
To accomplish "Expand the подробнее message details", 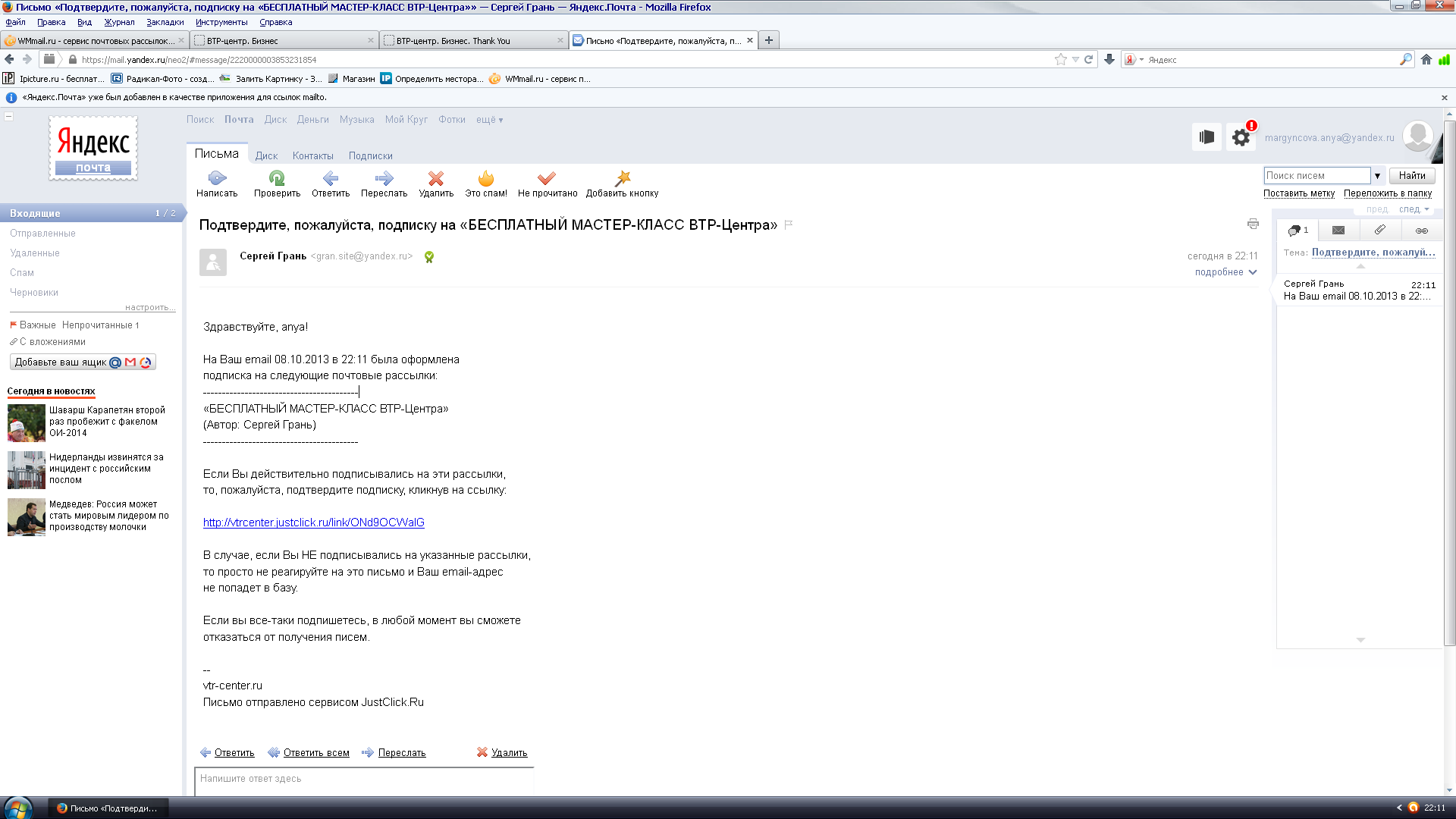I will pos(1226,272).
